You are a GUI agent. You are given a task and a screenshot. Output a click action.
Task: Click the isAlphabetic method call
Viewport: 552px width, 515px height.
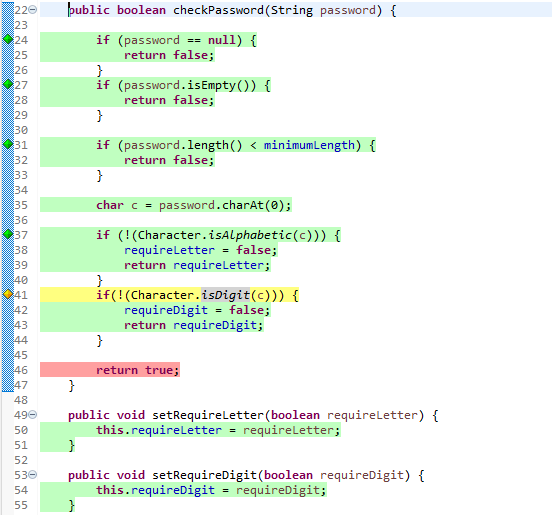pos(250,235)
